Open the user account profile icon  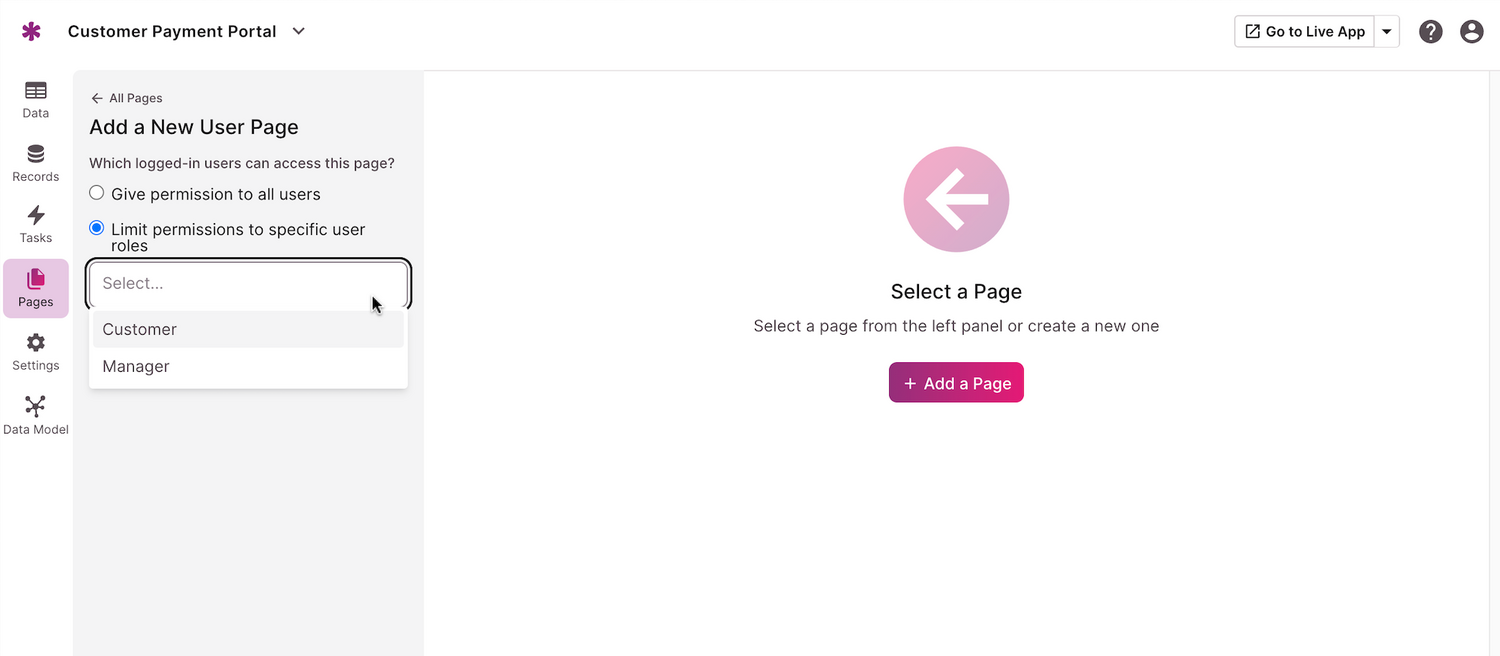[1472, 32]
